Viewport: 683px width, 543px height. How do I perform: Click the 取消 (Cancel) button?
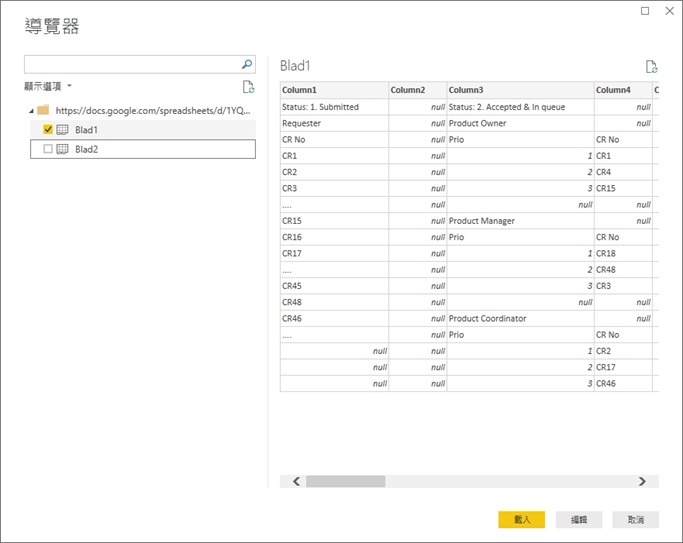coord(636,519)
